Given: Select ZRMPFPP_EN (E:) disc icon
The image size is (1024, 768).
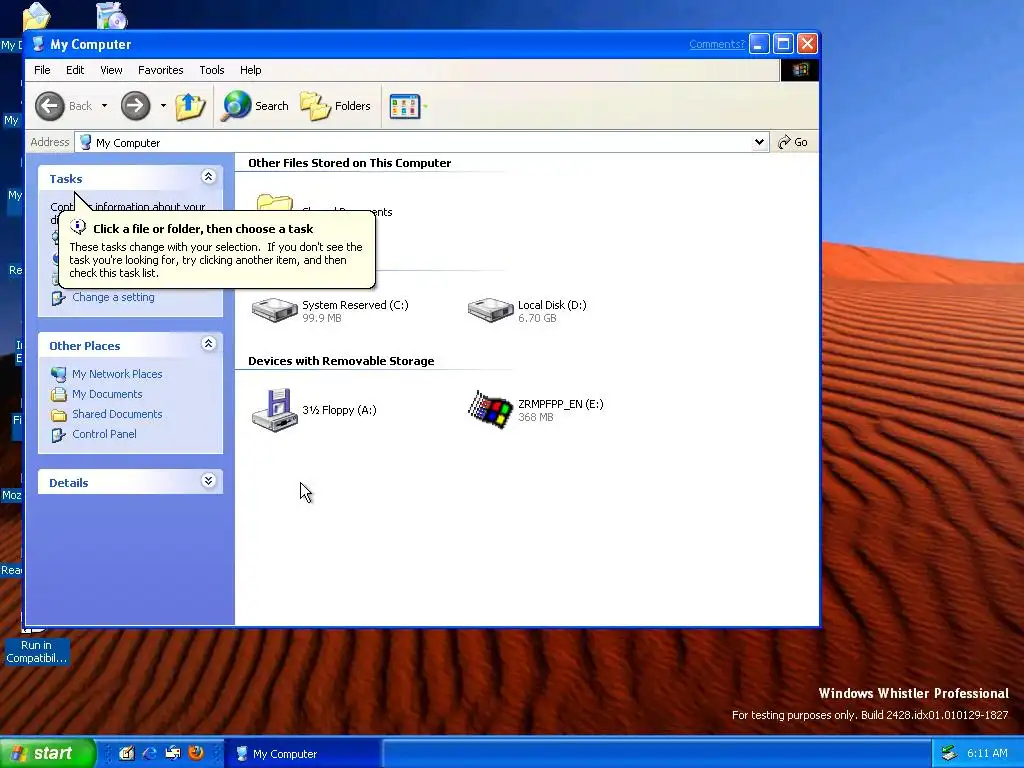Looking at the screenshot, I should pyautogui.click(x=490, y=409).
